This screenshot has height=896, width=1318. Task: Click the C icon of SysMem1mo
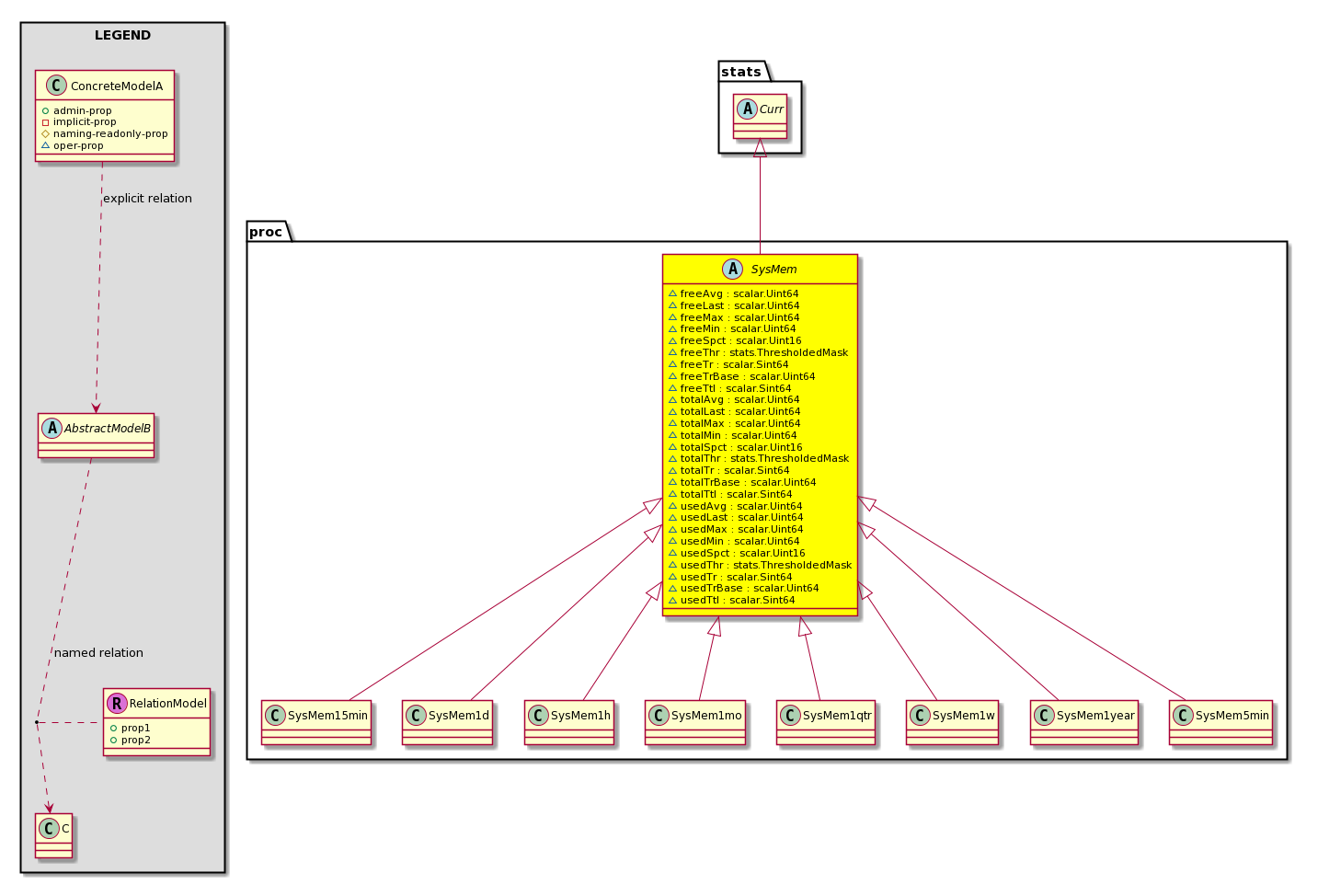[x=659, y=715]
